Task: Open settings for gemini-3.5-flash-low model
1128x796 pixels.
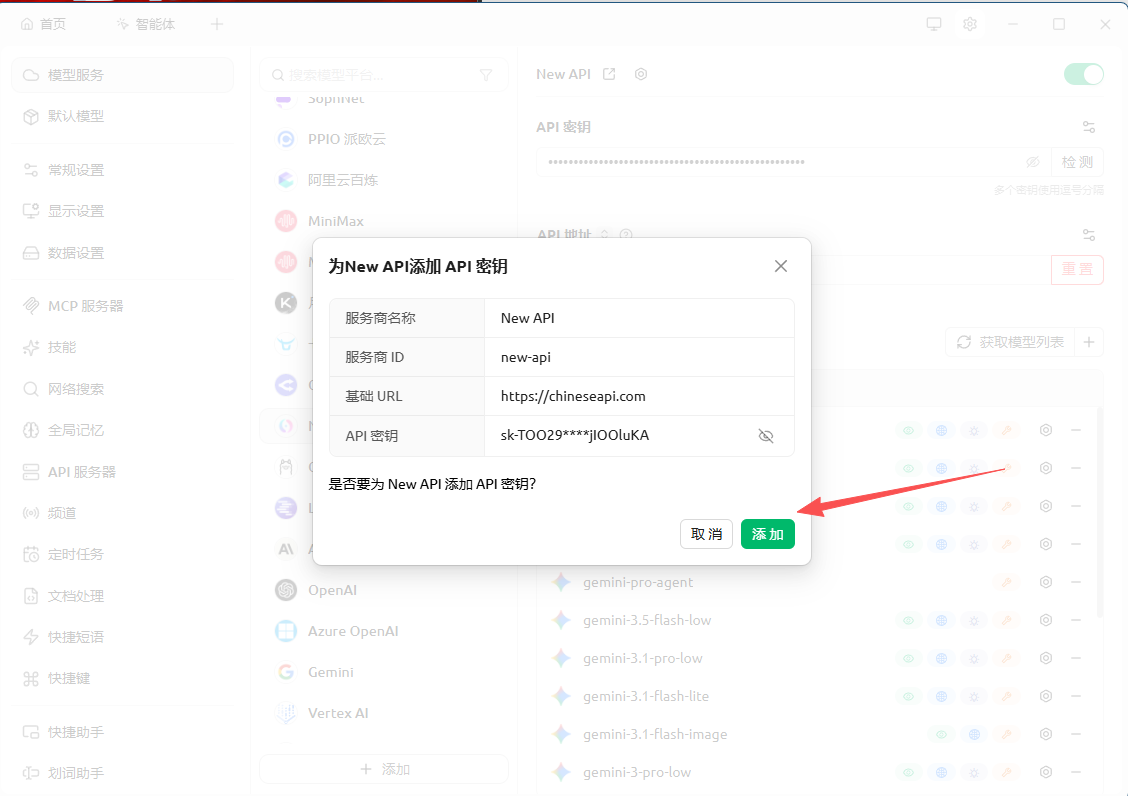Action: coord(1046,620)
